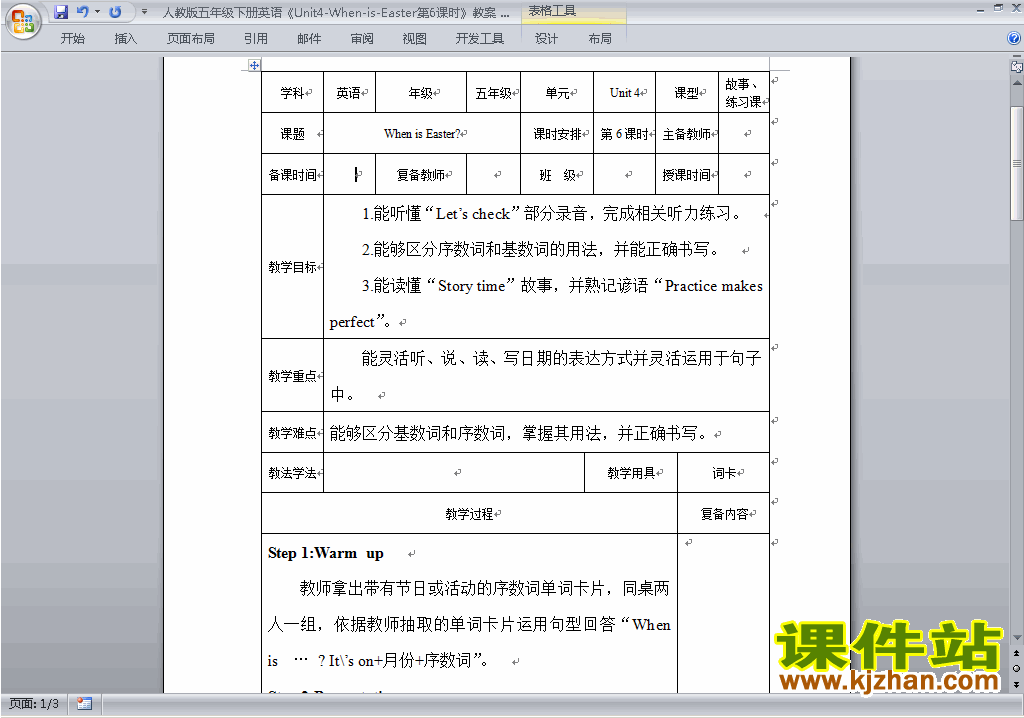Image resolution: width=1024 pixels, height=718 pixels.
Task: Click the 英语 table cell
Action: click(x=349, y=93)
